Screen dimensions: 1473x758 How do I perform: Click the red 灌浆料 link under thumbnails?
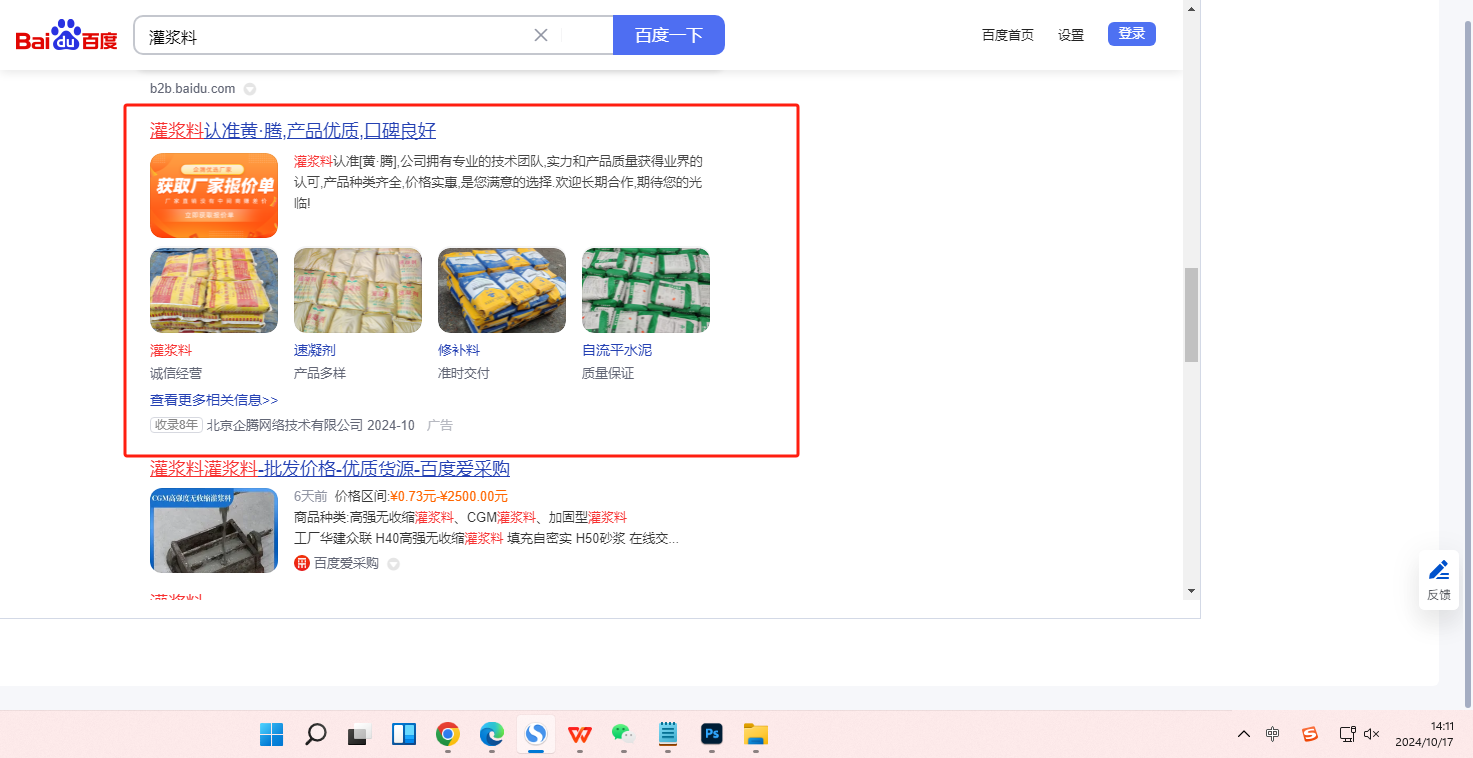171,351
